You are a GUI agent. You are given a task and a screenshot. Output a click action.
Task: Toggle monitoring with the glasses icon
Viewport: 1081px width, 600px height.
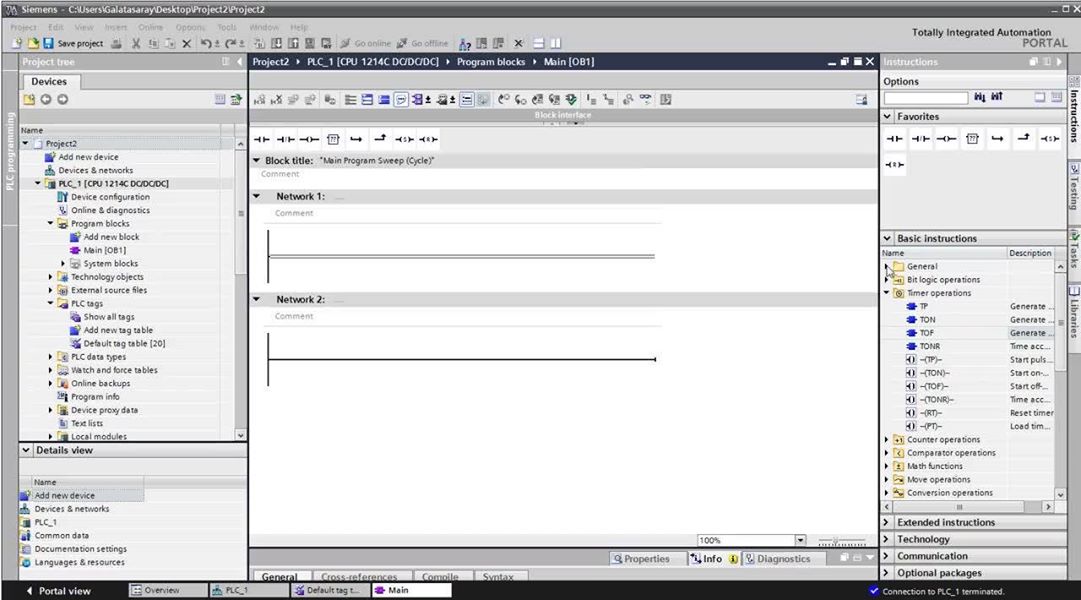[x=645, y=100]
